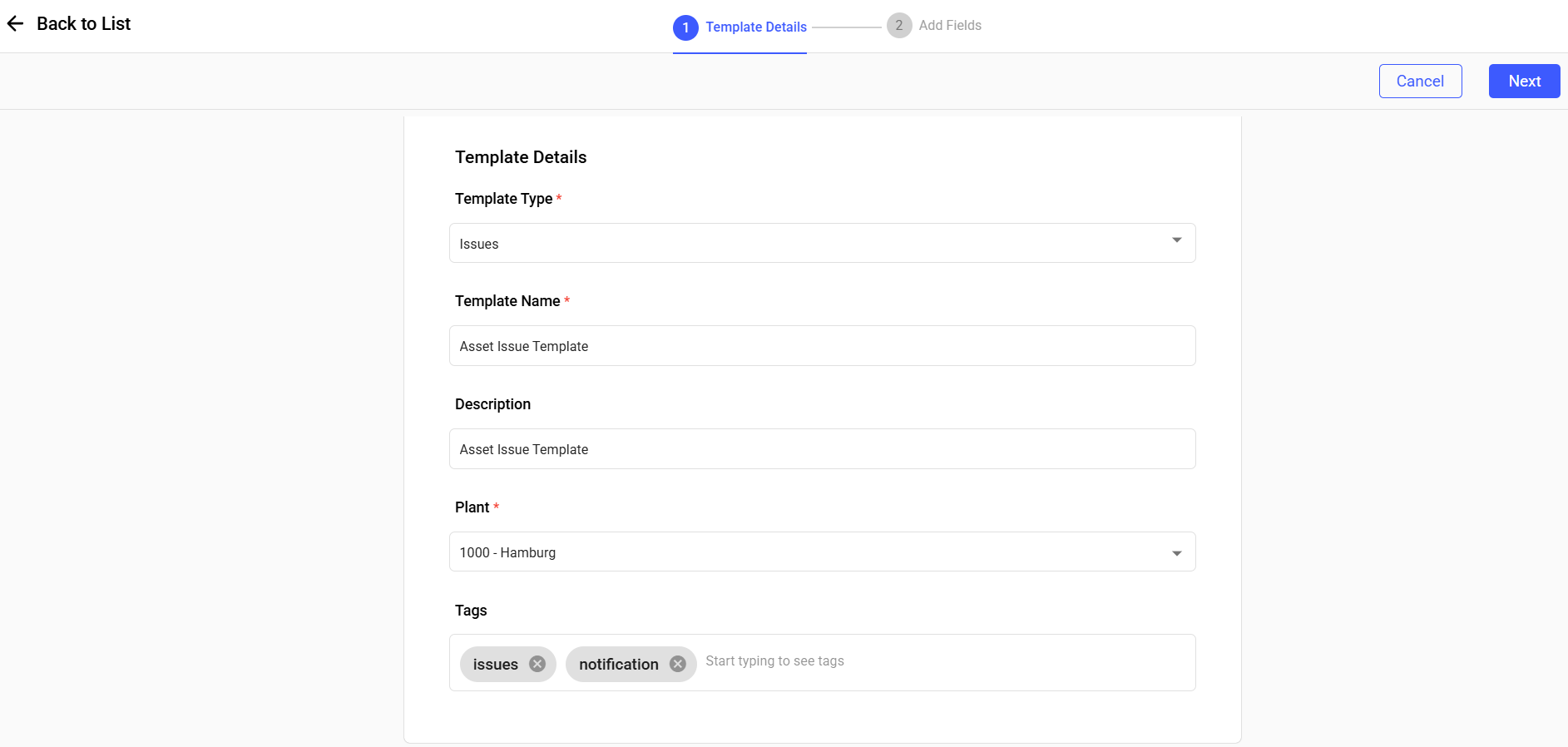Image resolution: width=1568 pixels, height=747 pixels.
Task: Focus the Template Name input field
Action: coord(822,346)
